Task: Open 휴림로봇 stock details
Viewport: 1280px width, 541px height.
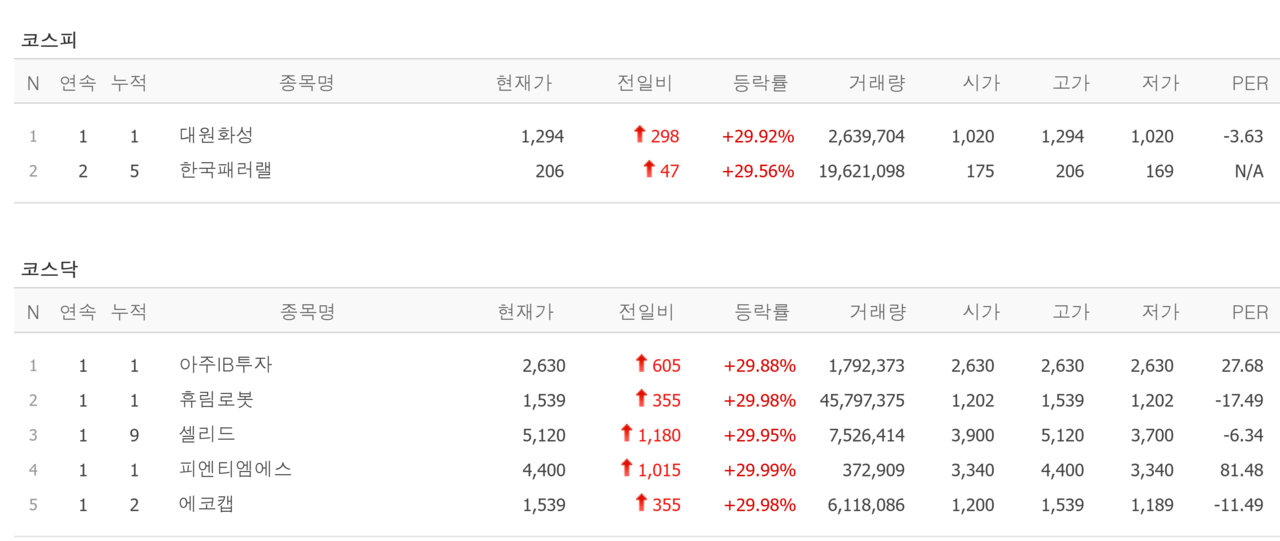Action: tap(216, 400)
